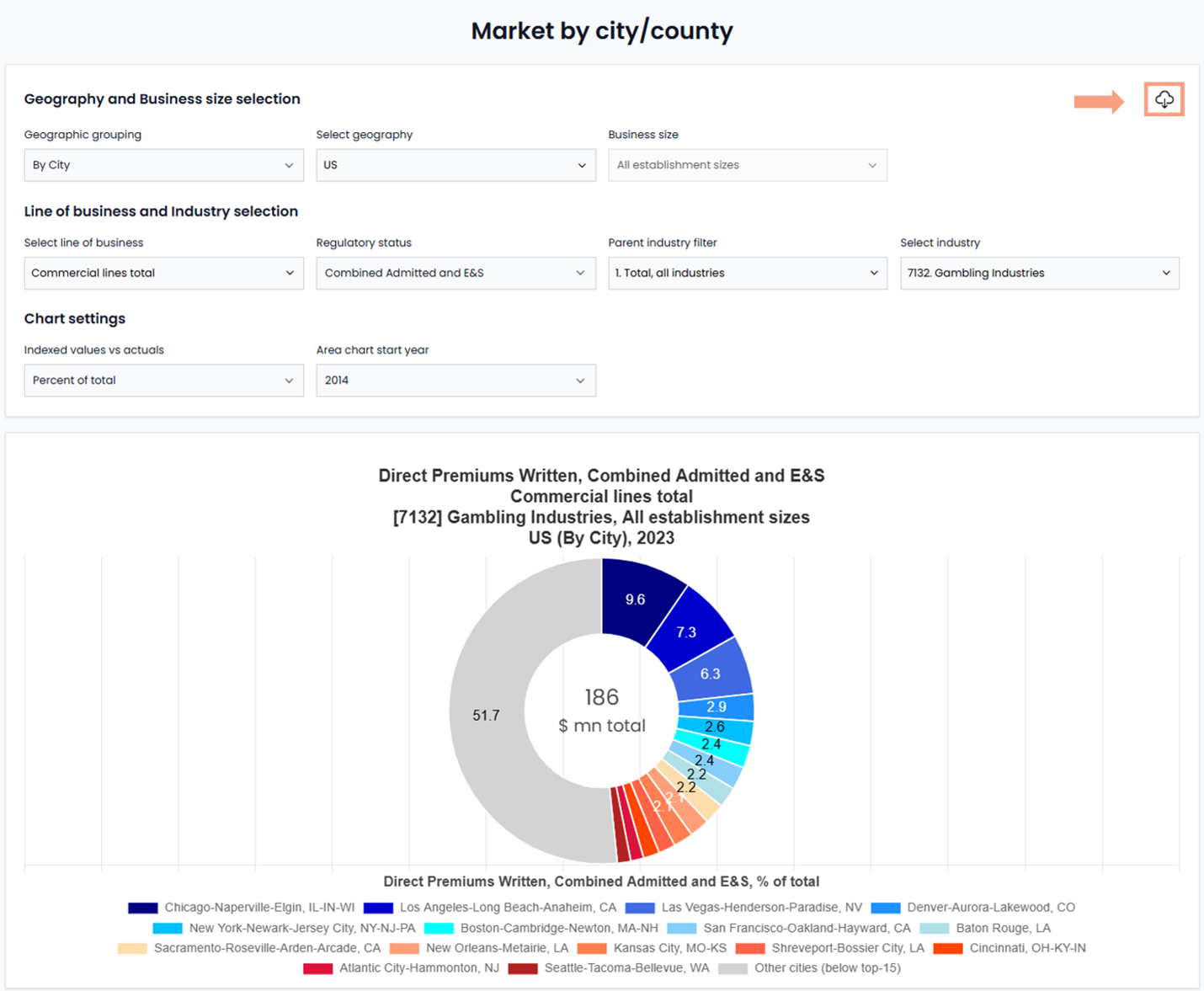Viewport: 1204px width, 991px height.
Task: Click Kansas City, MO-KS legend label
Action: 670,948
